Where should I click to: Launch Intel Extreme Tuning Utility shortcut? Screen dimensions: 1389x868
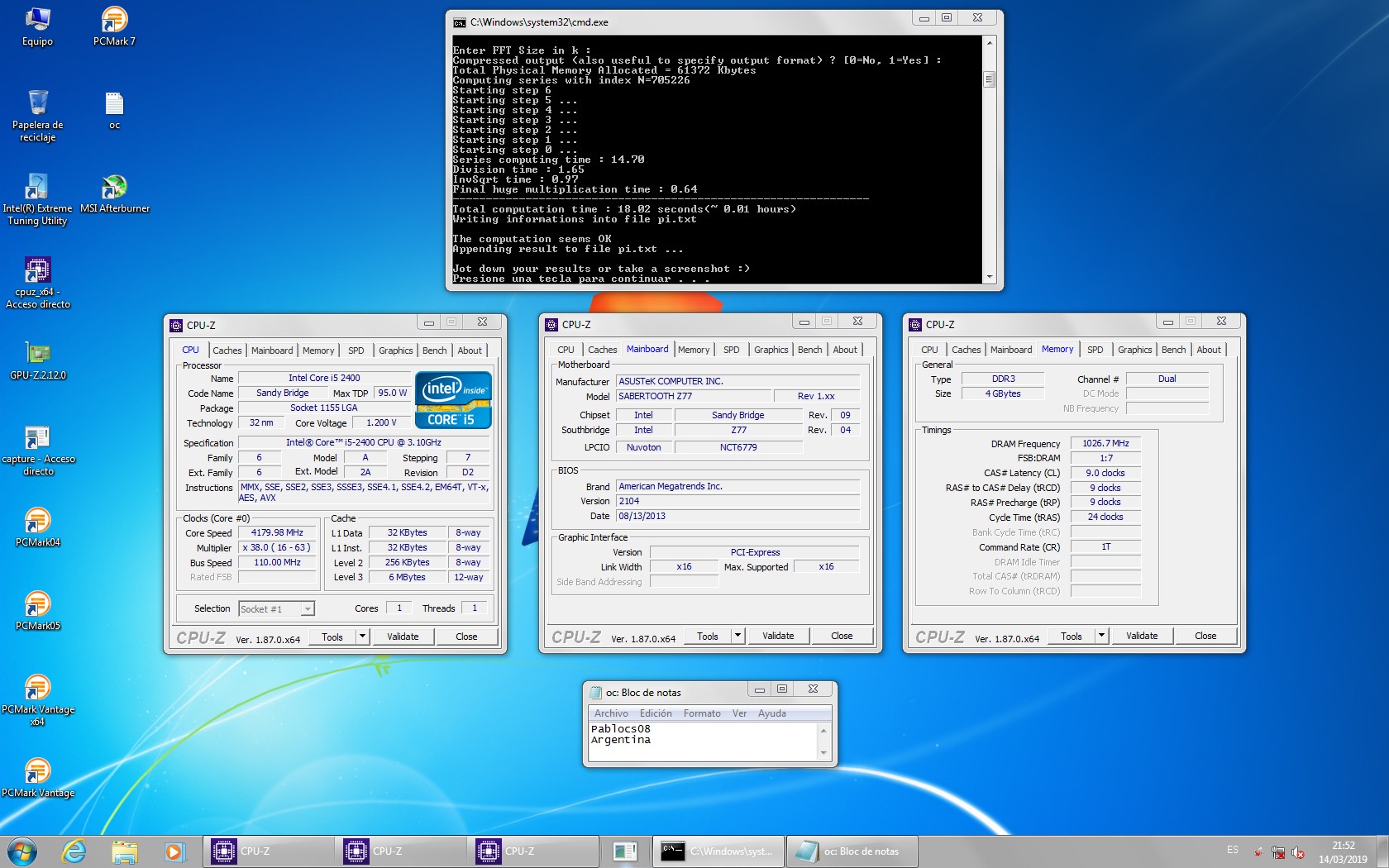(x=37, y=199)
